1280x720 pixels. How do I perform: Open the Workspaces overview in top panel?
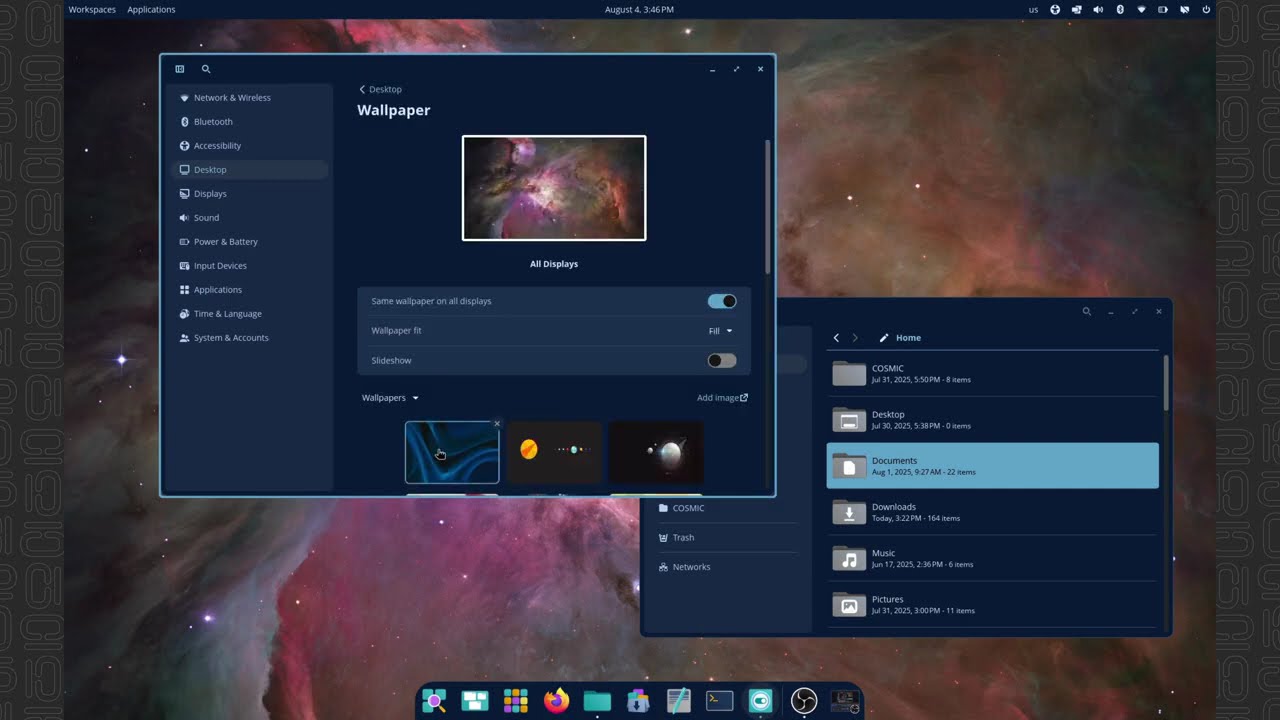pos(92,9)
